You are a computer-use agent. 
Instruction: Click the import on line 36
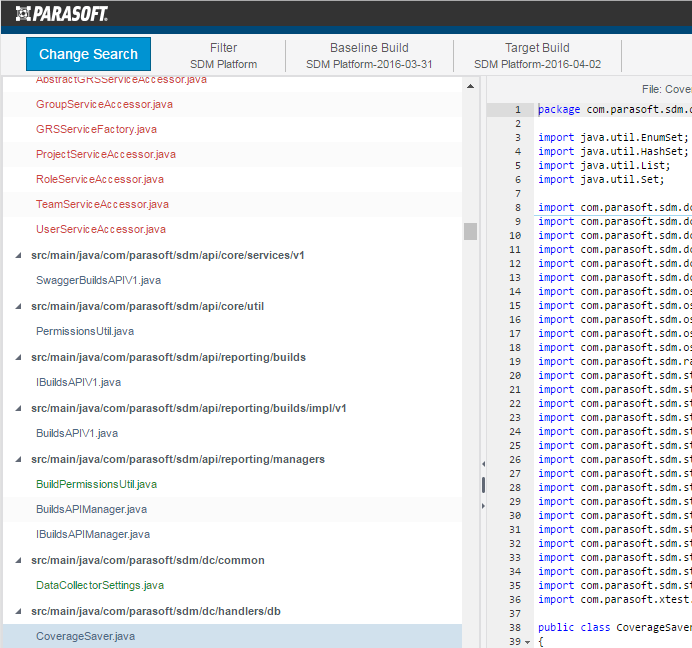615,599
